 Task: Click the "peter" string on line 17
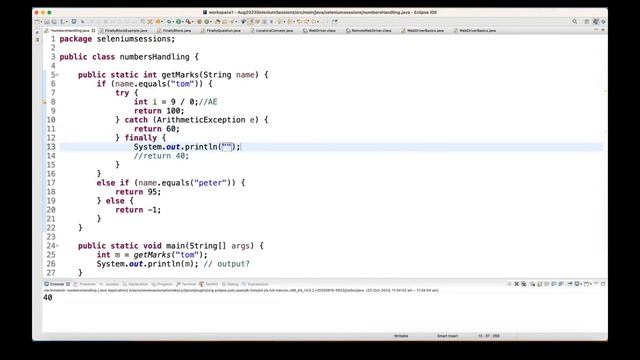(x=210, y=183)
